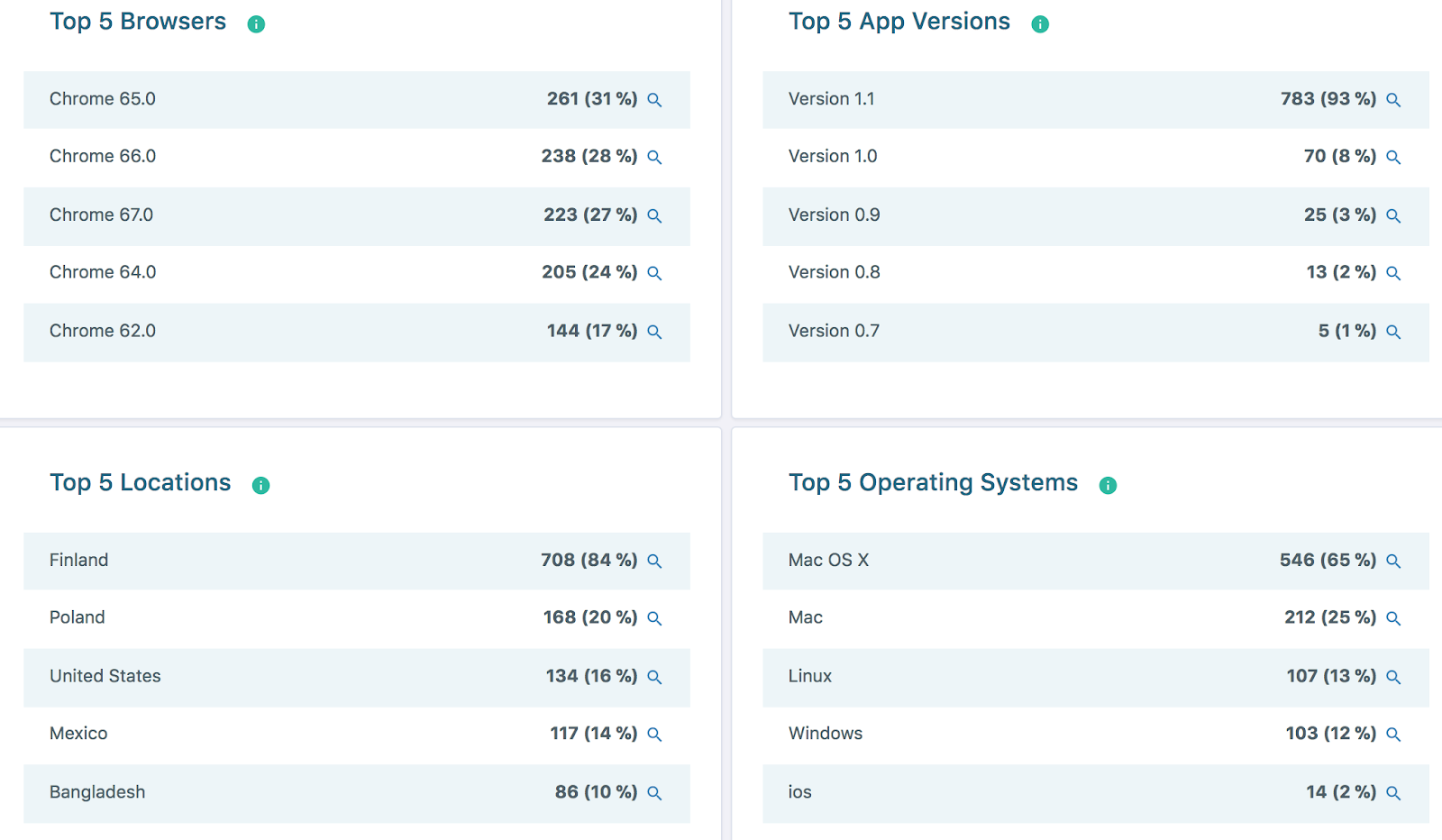Pick the Linux operating system label
This screenshot has width=1442, height=840.
tap(810, 676)
